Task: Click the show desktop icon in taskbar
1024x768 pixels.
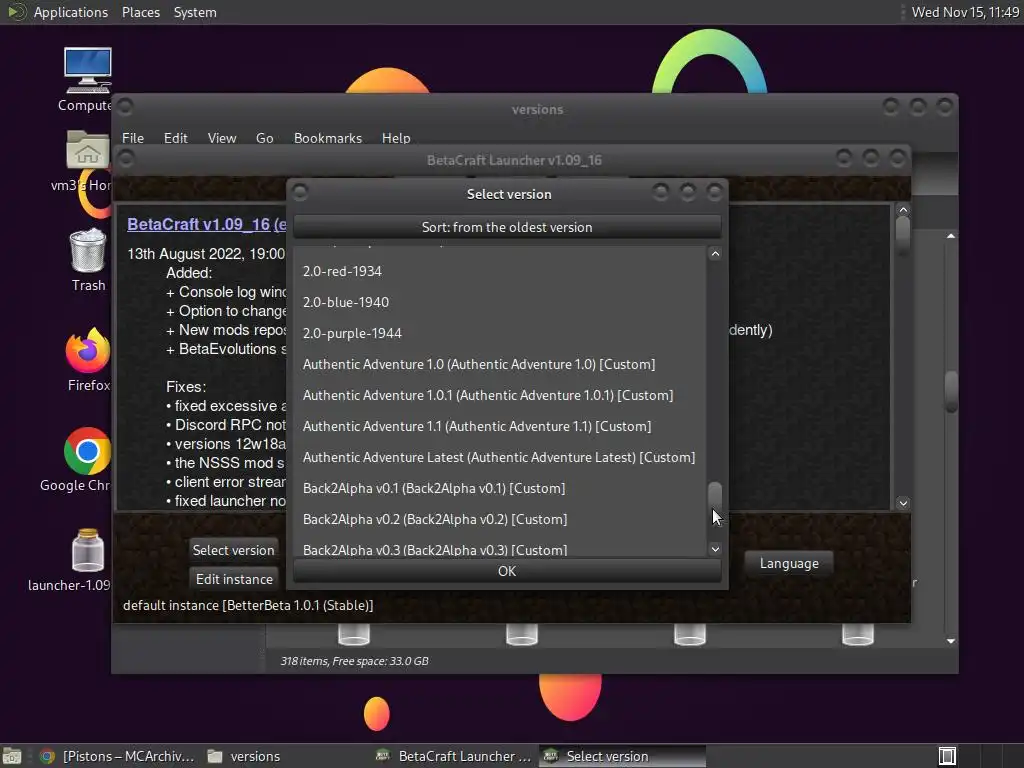Action: coord(12,756)
